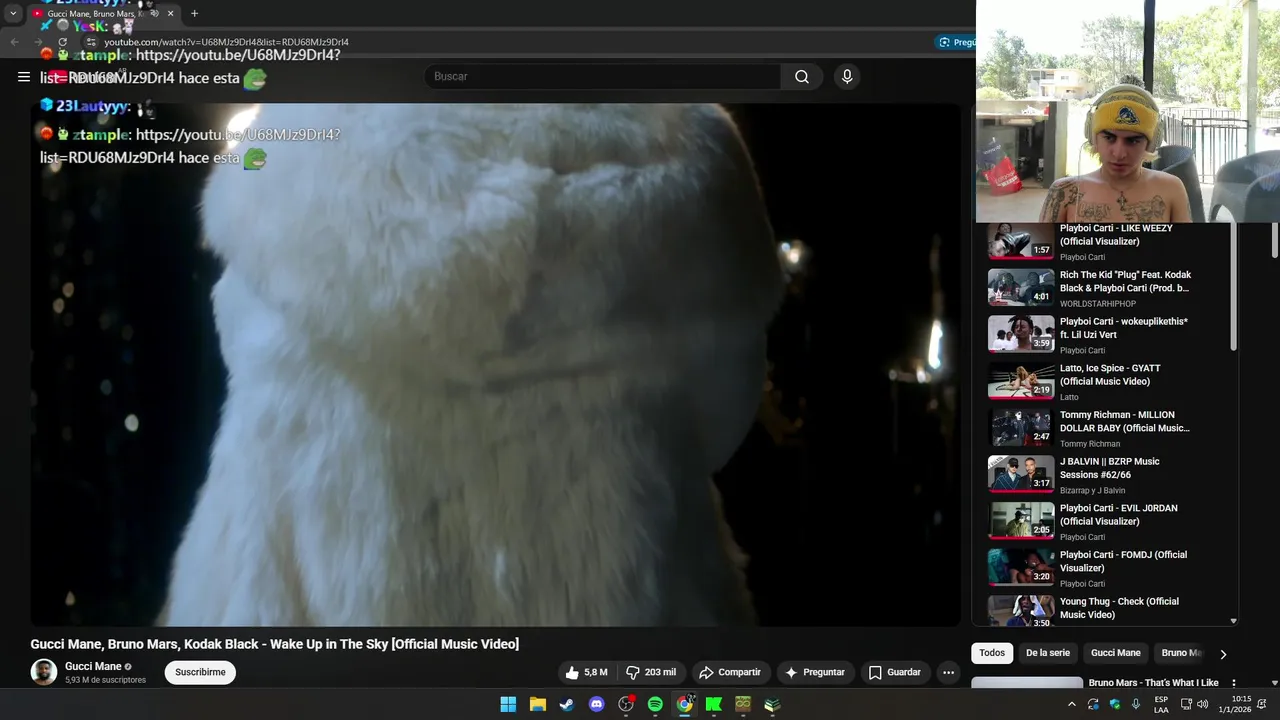The image size is (1280, 720).
Task: Open Windows Security tray icon
Action: 1115,704
